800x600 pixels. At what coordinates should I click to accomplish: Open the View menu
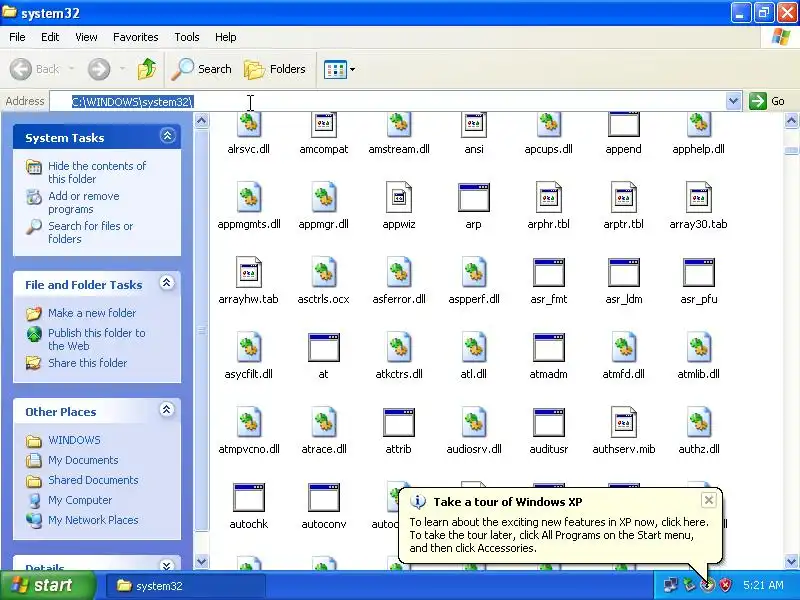pyautogui.click(x=86, y=37)
